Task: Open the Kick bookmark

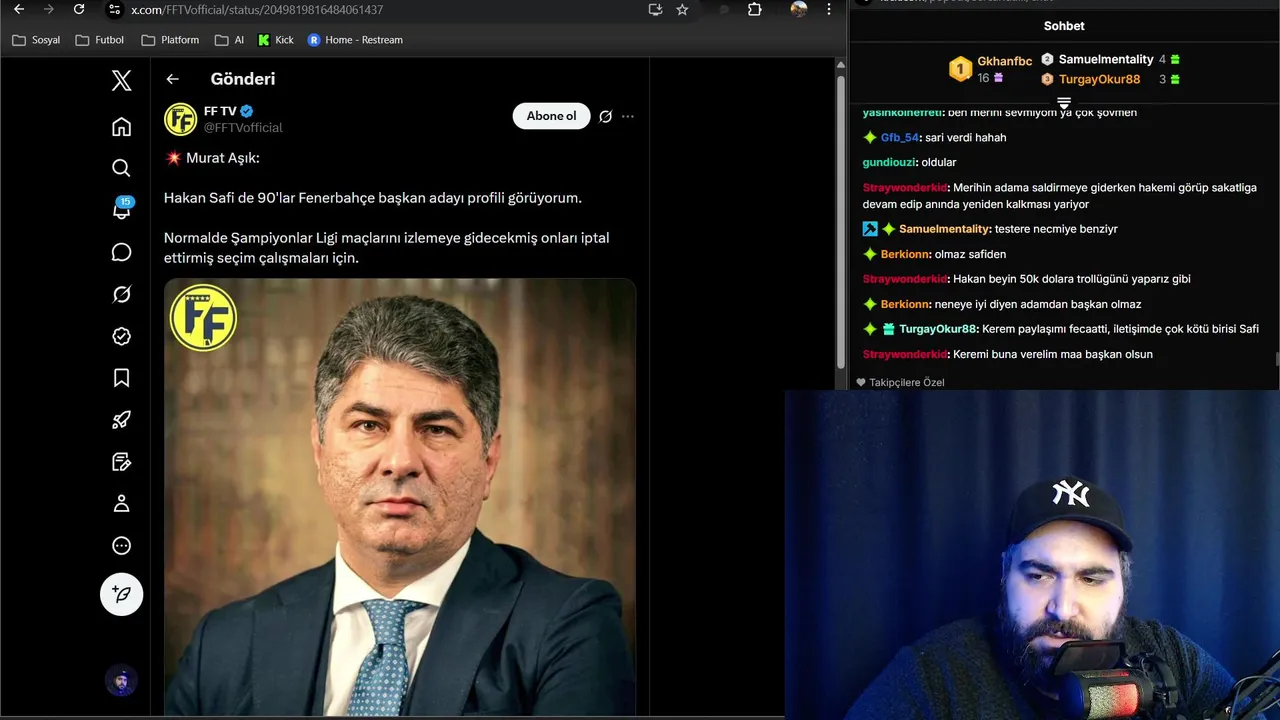Action: pos(276,40)
